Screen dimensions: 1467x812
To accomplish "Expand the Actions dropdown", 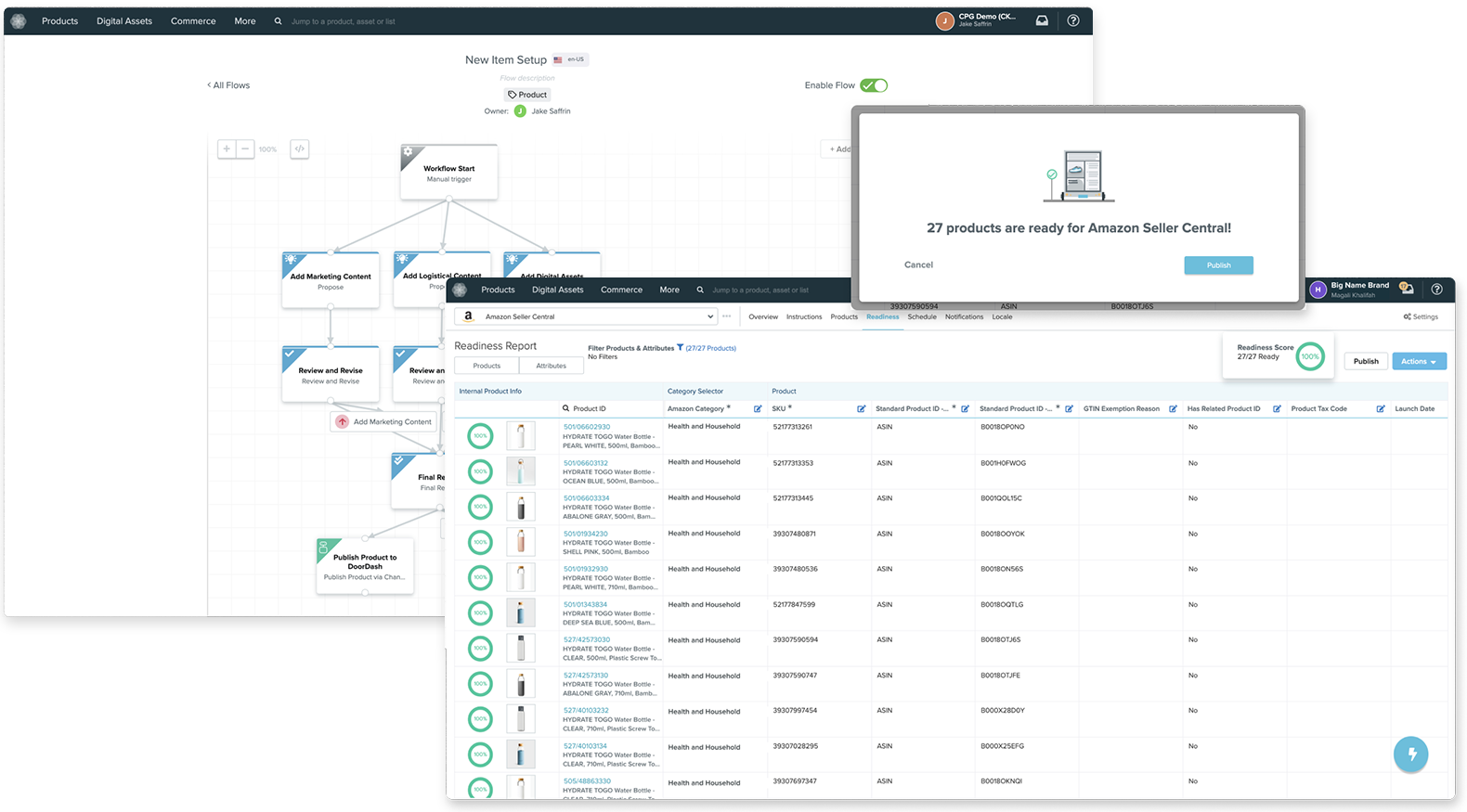I will pos(1419,361).
